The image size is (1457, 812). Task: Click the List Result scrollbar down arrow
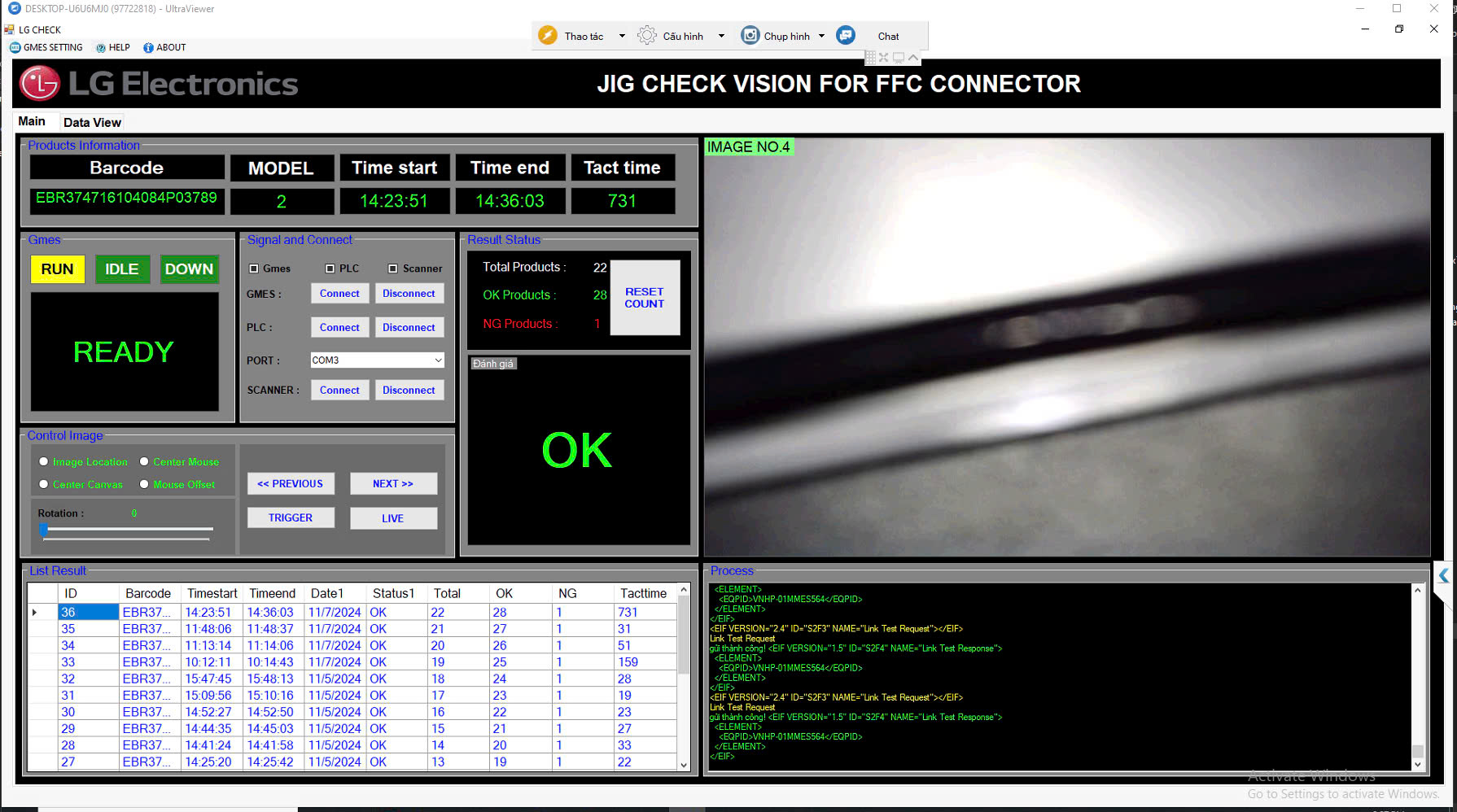[x=684, y=765]
